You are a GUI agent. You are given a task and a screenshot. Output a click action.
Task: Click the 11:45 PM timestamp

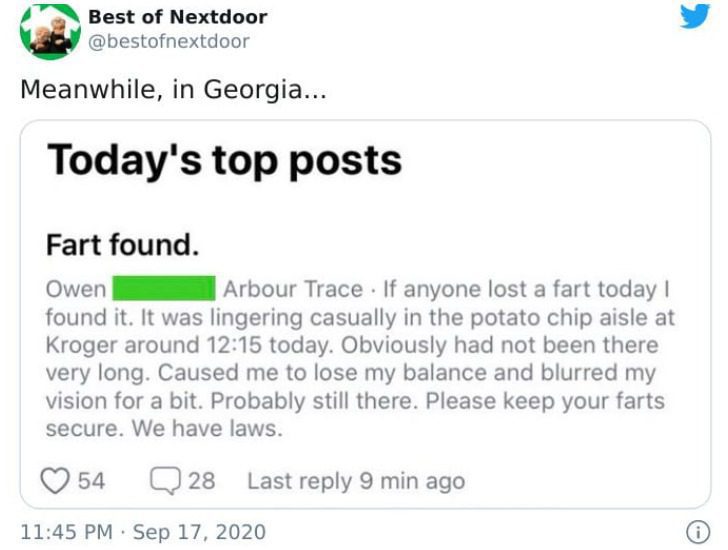pyautogui.click(x=66, y=532)
